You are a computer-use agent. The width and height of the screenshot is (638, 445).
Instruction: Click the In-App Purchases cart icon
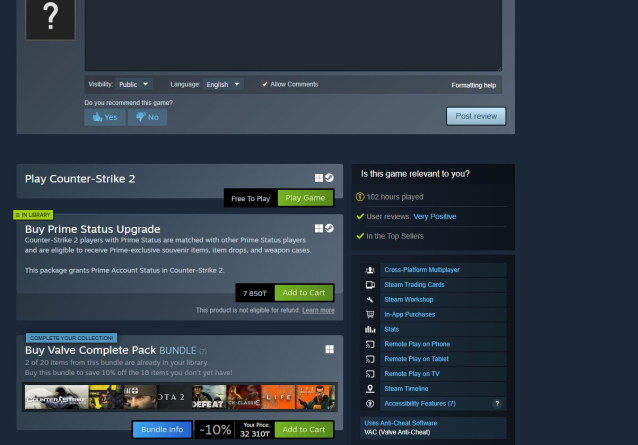coord(370,315)
